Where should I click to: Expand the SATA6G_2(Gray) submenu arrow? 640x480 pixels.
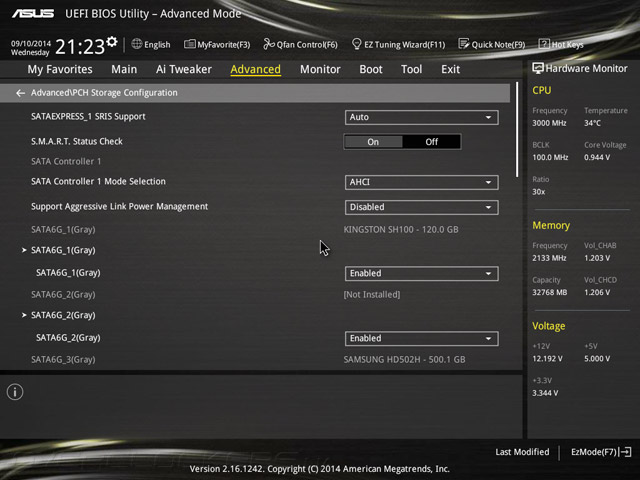24,315
